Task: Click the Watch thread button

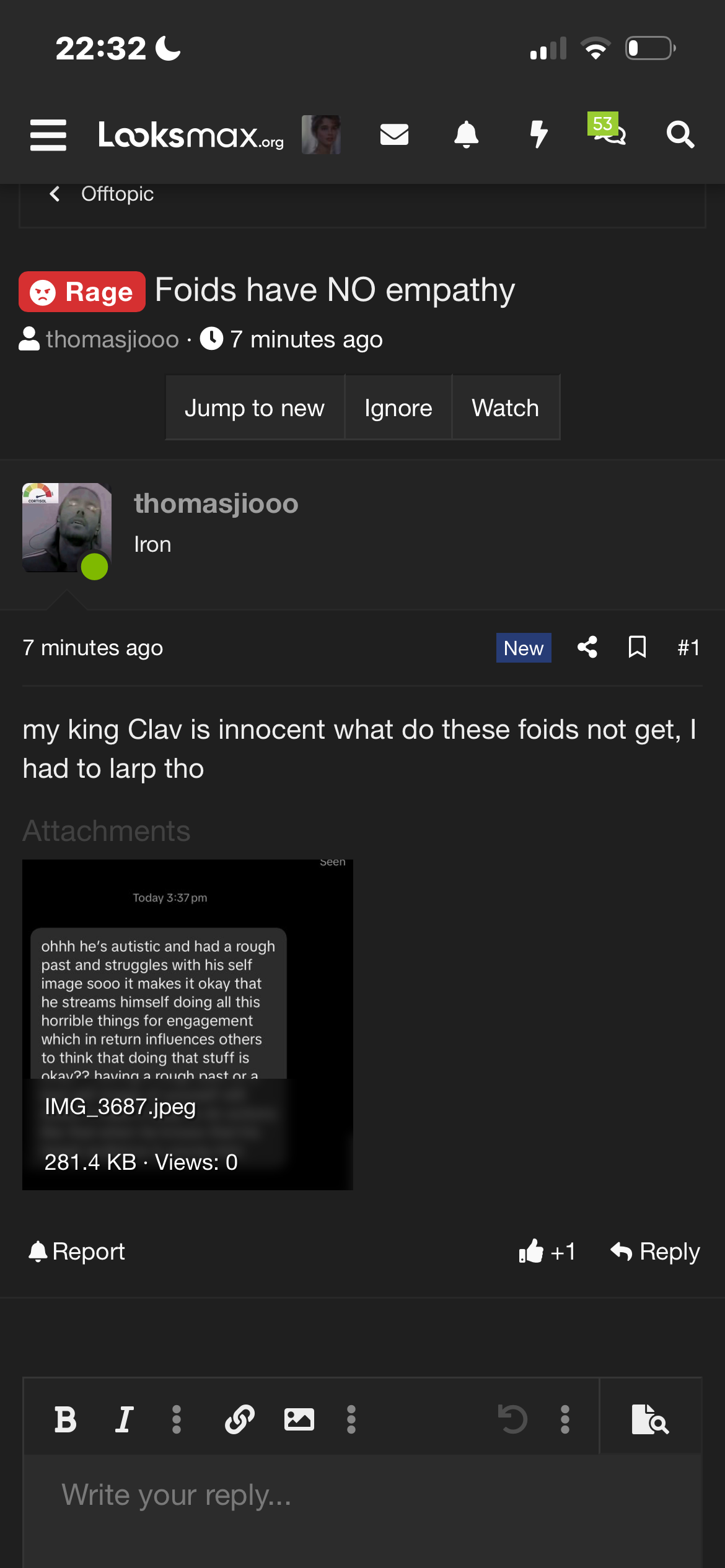Action: click(x=506, y=407)
